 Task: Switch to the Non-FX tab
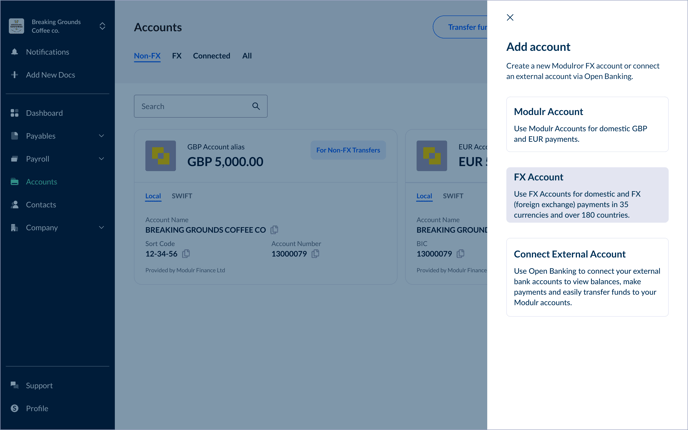[x=147, y=56]
